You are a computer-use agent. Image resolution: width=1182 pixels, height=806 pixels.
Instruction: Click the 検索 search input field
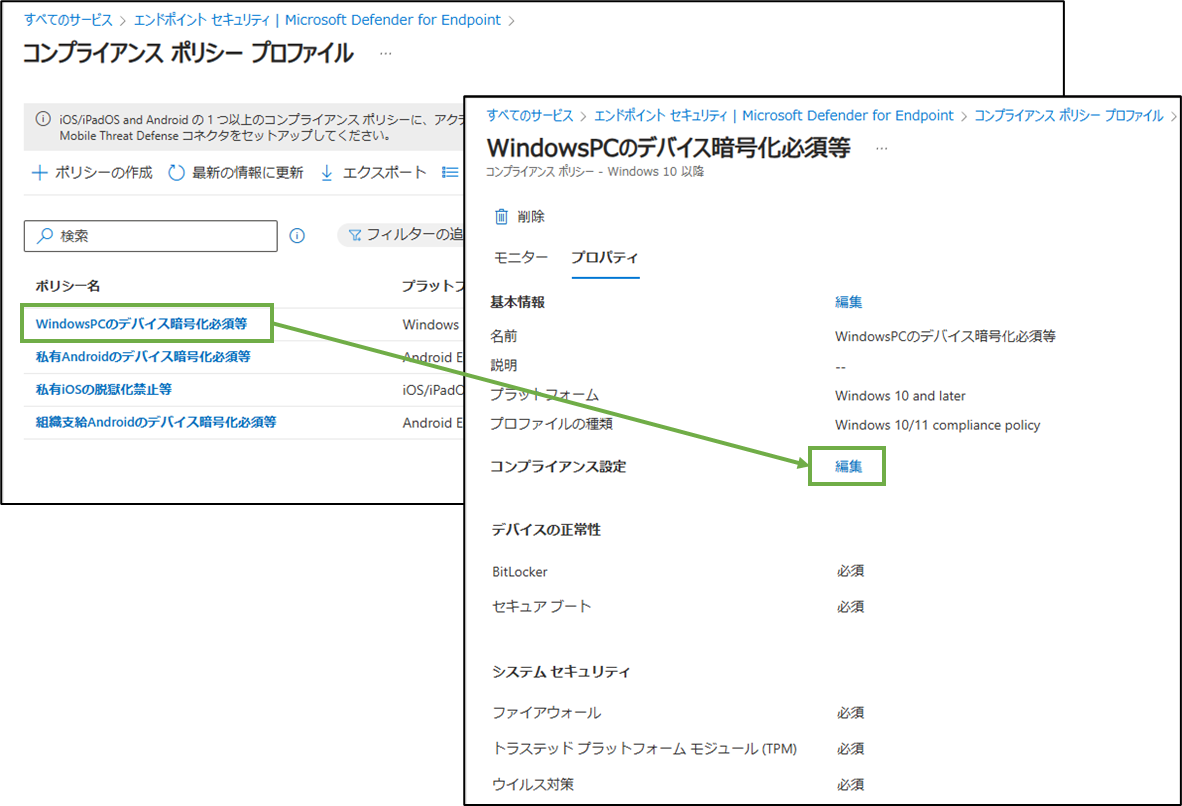pyautogui.click(x=151, y=236)
